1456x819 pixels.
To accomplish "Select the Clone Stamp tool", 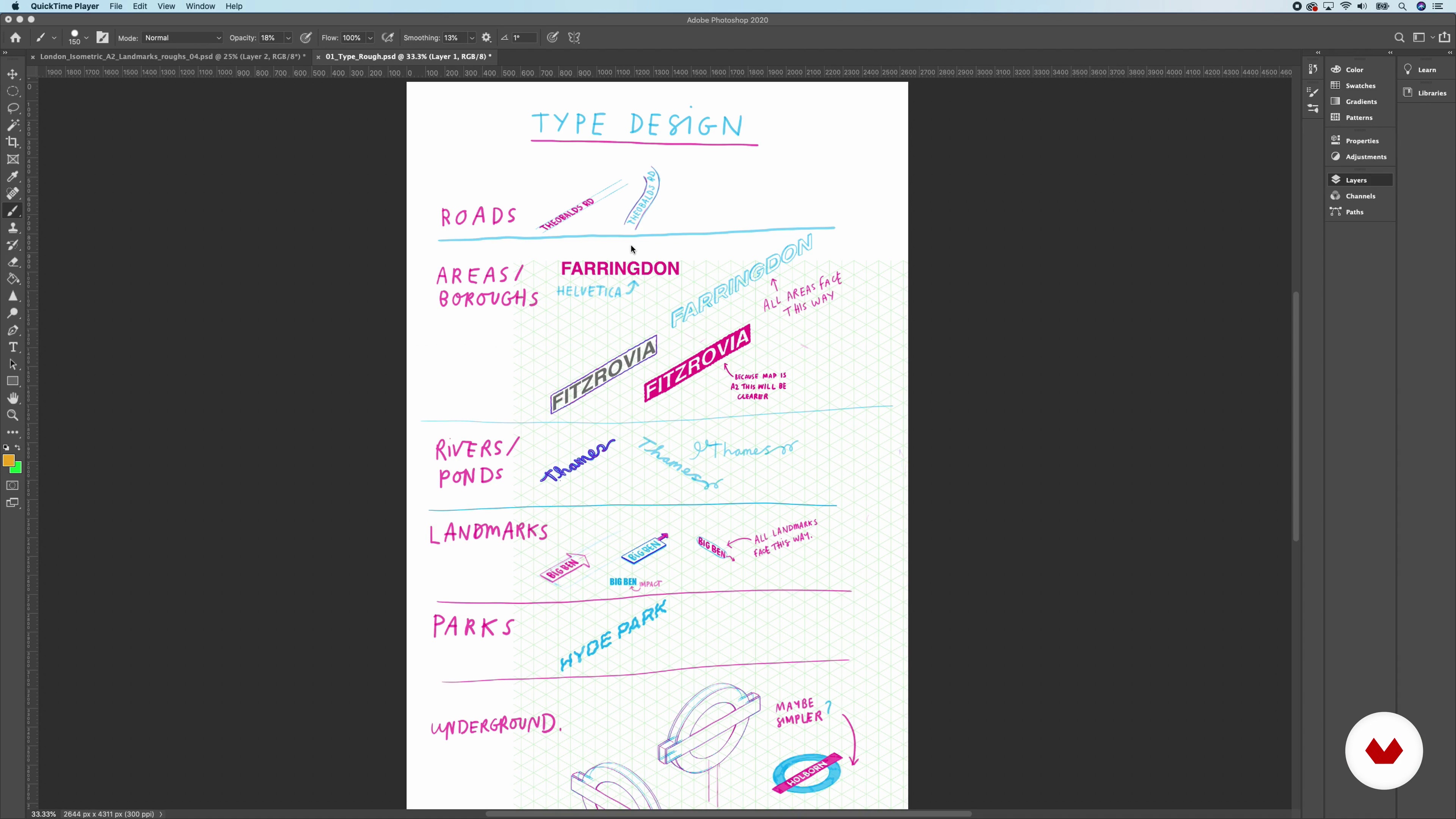I will (13, 228).
